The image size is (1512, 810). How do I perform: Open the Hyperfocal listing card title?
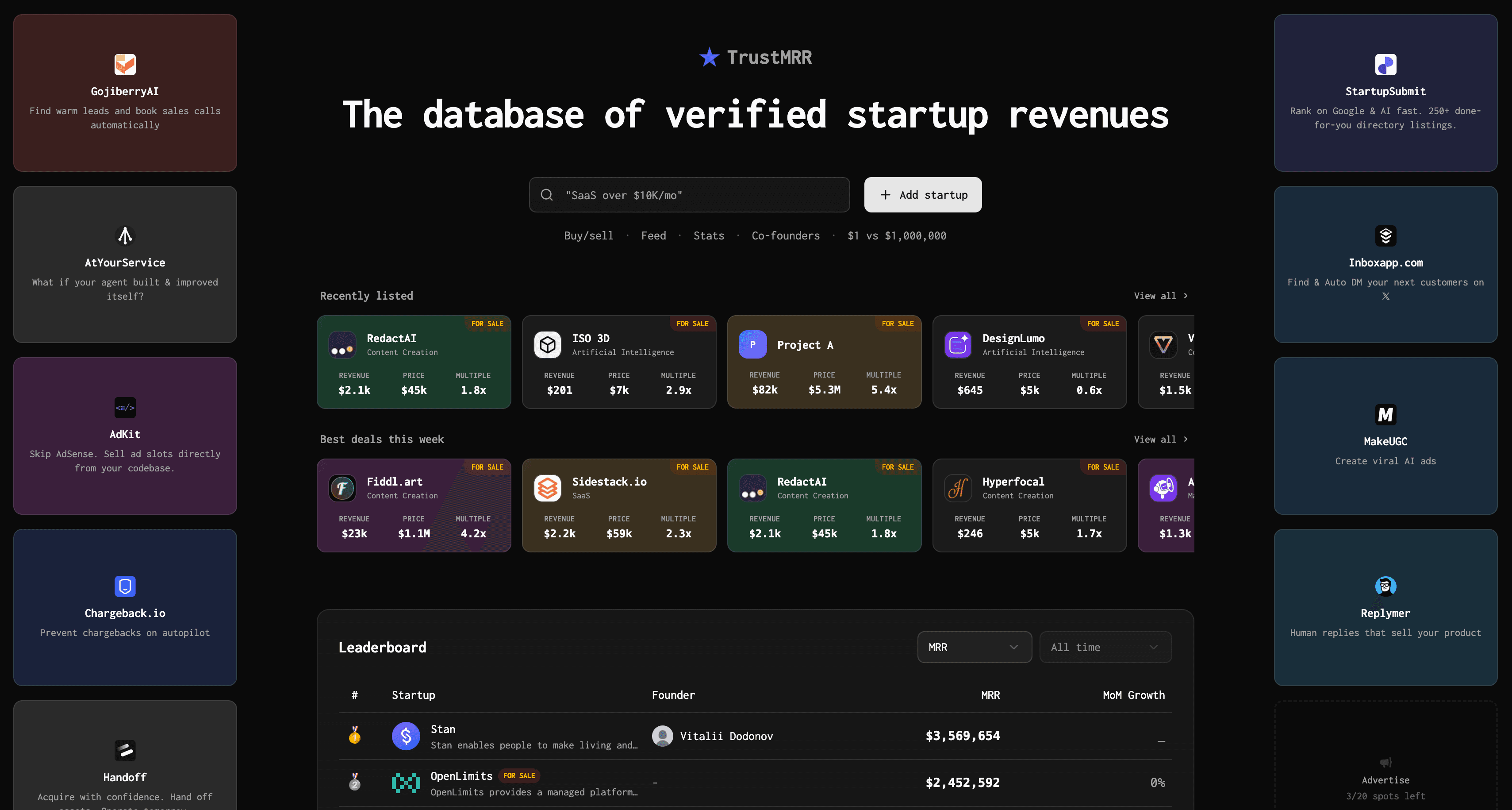1013,482
